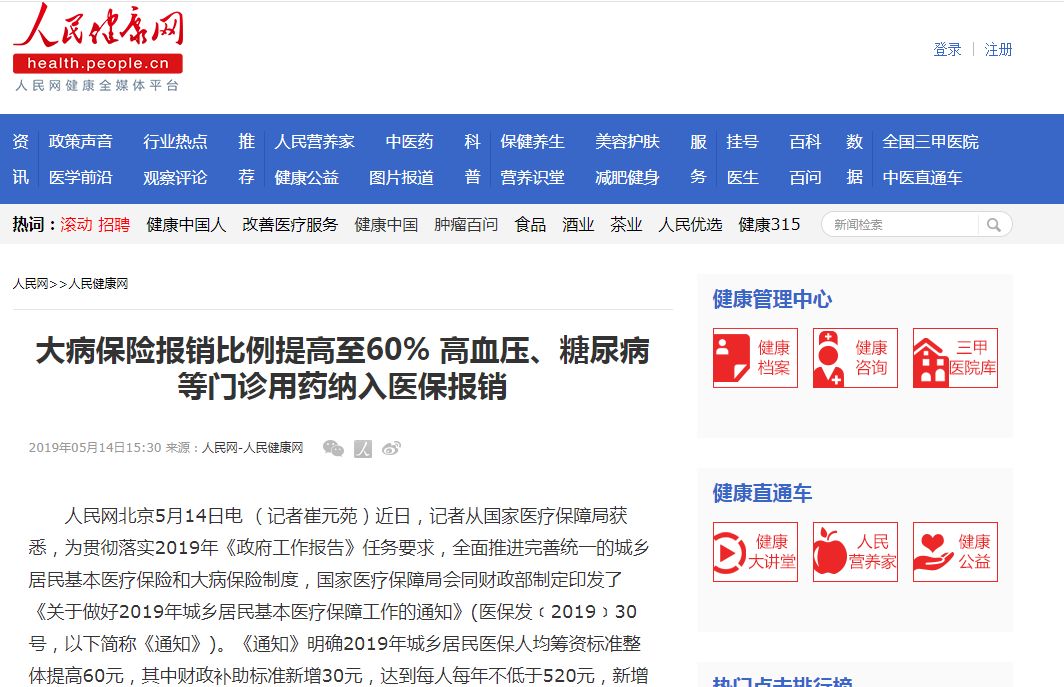The width and height of the screenshot is (1064, 687).
Task: Click 人民网 in the breadcrumb
Action: point(30,284)
